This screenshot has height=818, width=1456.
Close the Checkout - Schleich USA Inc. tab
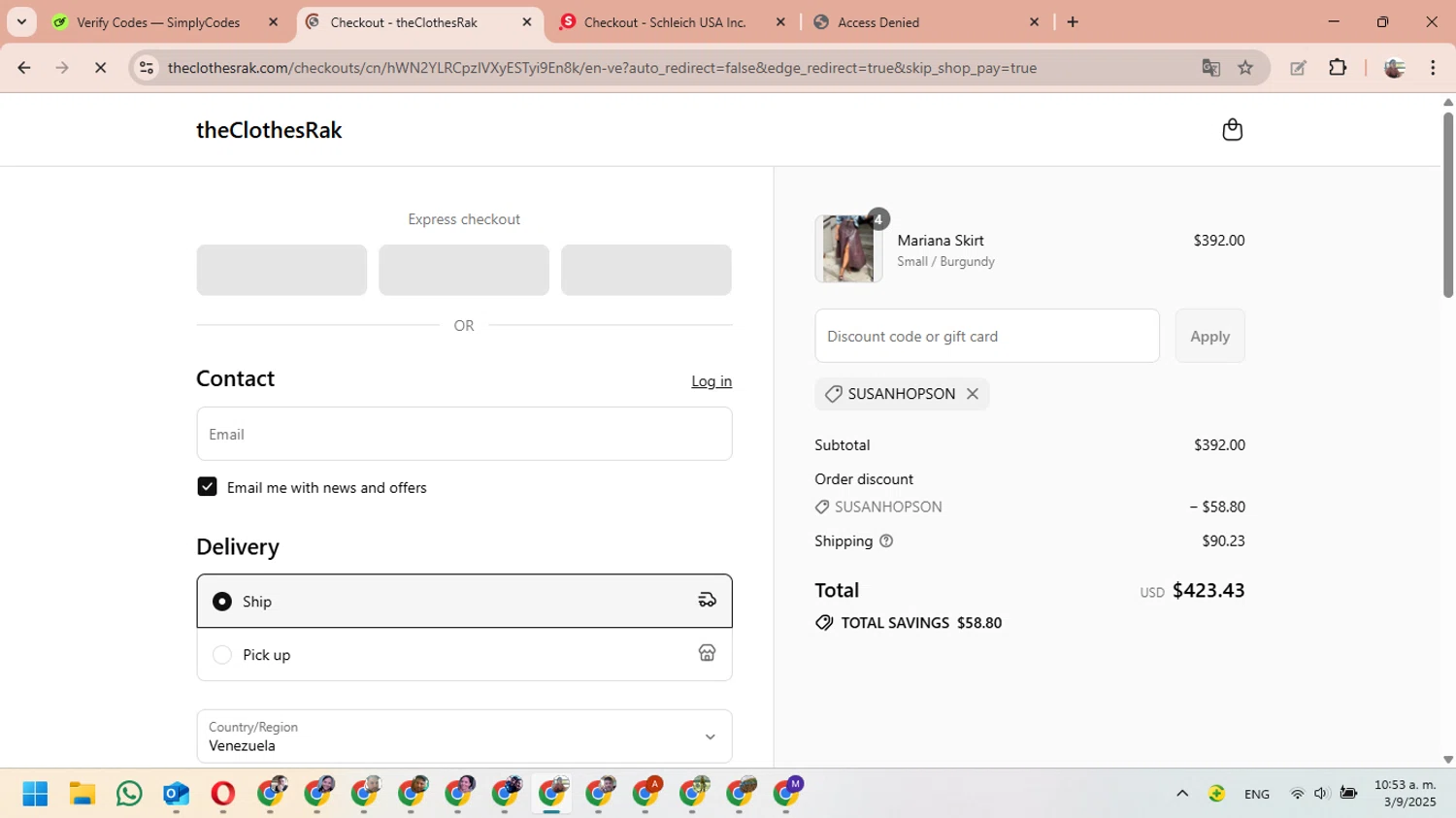coord(780,22)
